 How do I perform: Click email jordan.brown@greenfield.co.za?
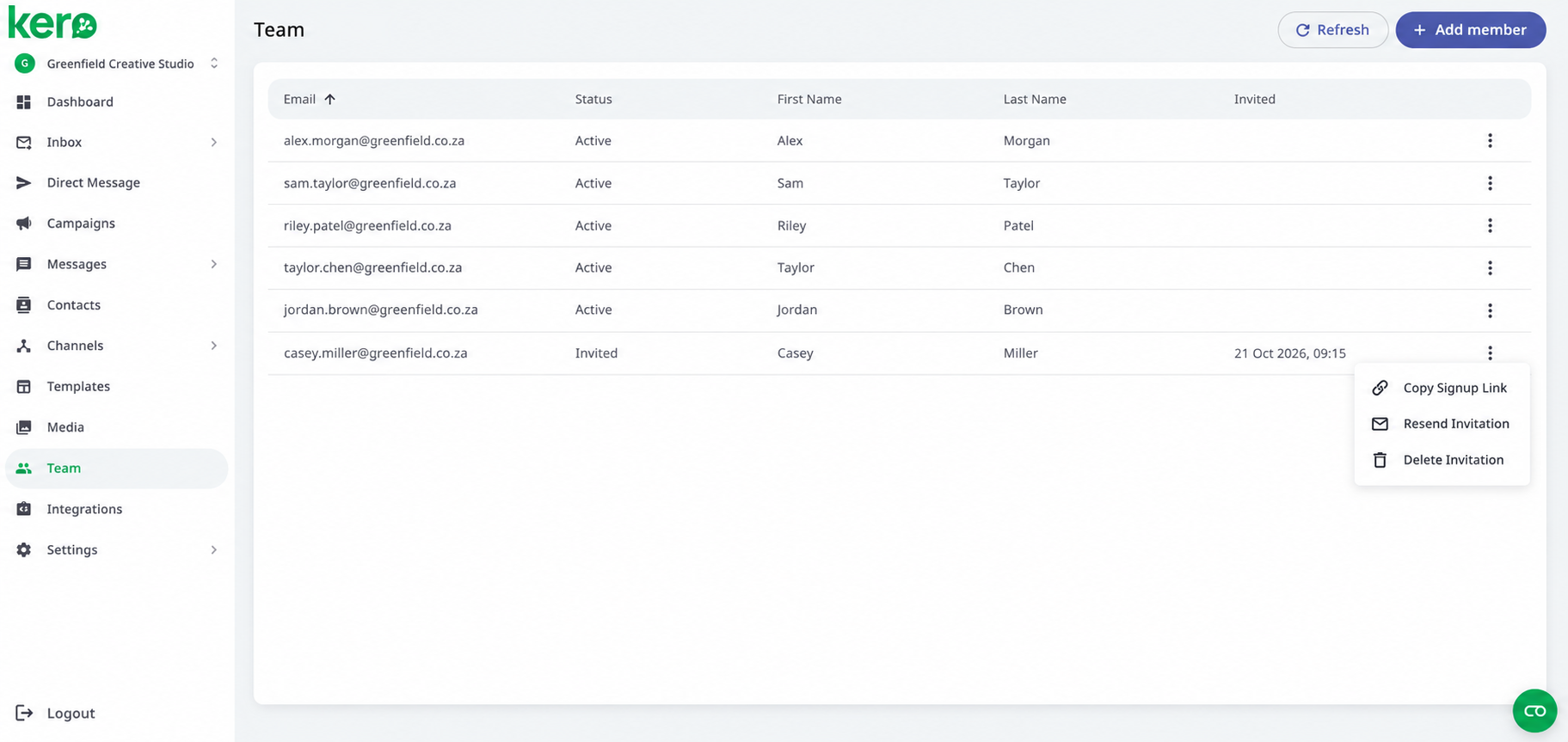[381, 310]
